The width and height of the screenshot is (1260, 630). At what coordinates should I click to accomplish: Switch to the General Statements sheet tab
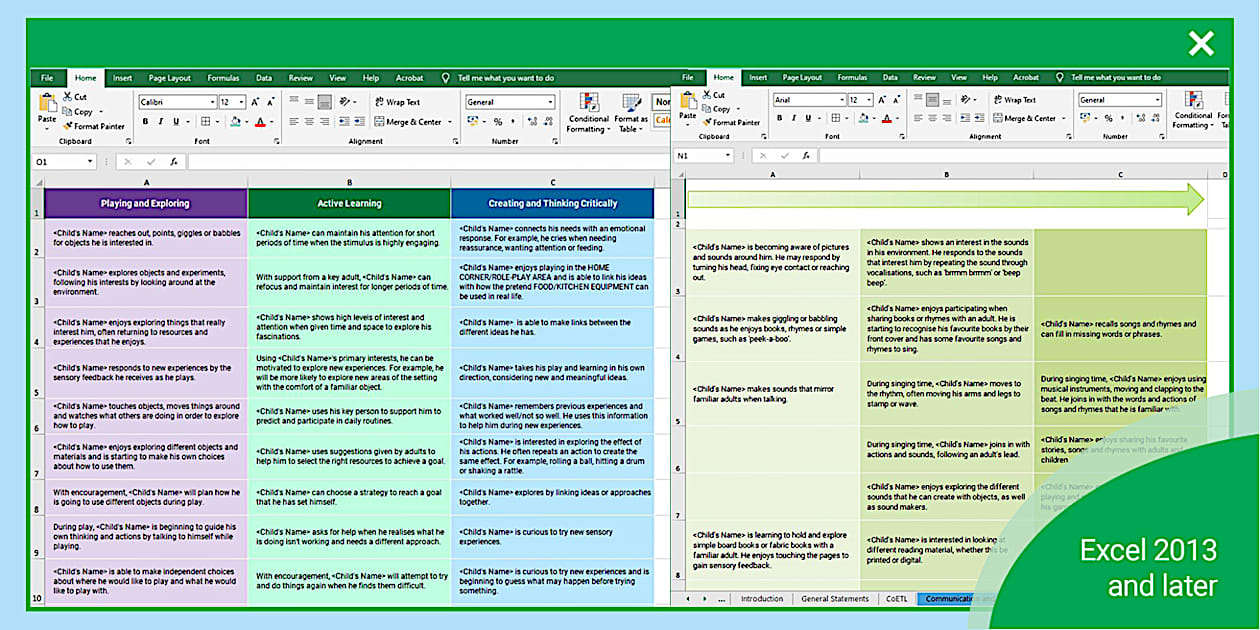834,599
